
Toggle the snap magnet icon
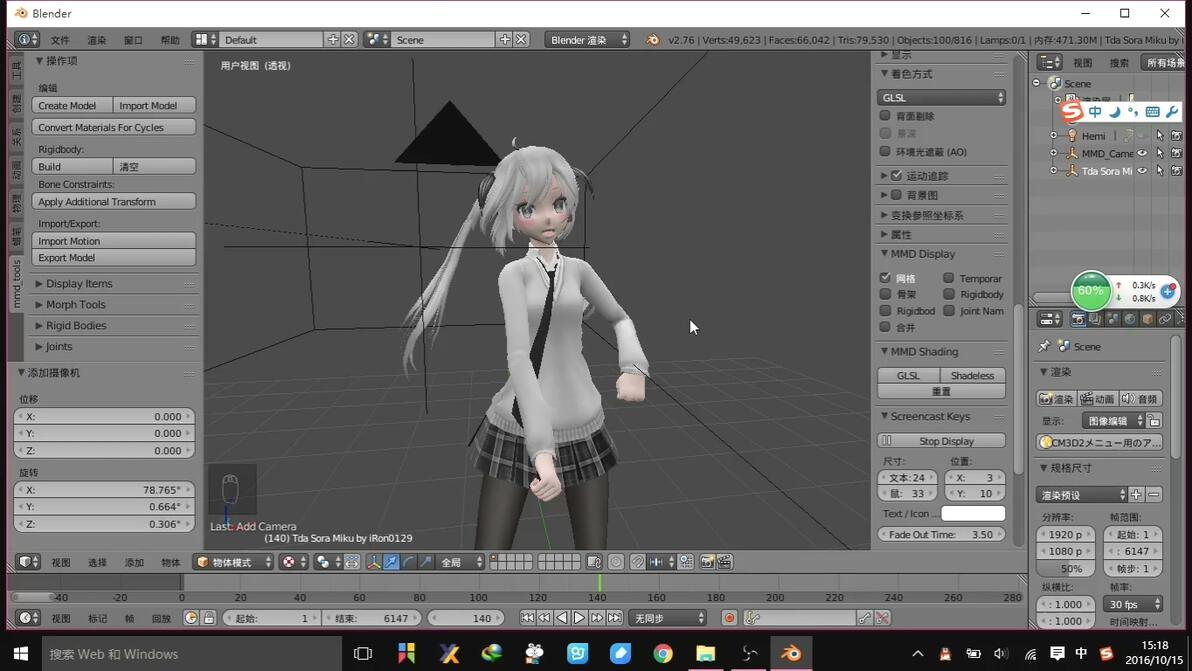[x=637, y=562]
